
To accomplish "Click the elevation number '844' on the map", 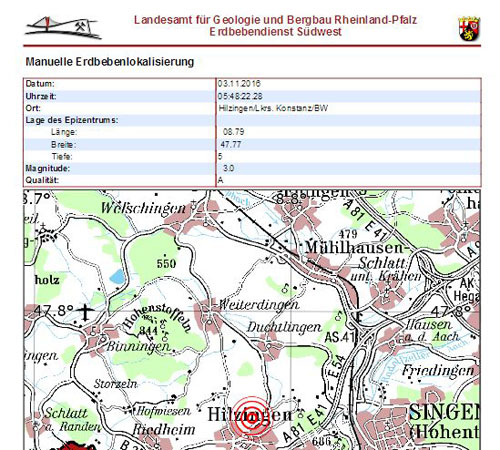I will tap(148, 331).
